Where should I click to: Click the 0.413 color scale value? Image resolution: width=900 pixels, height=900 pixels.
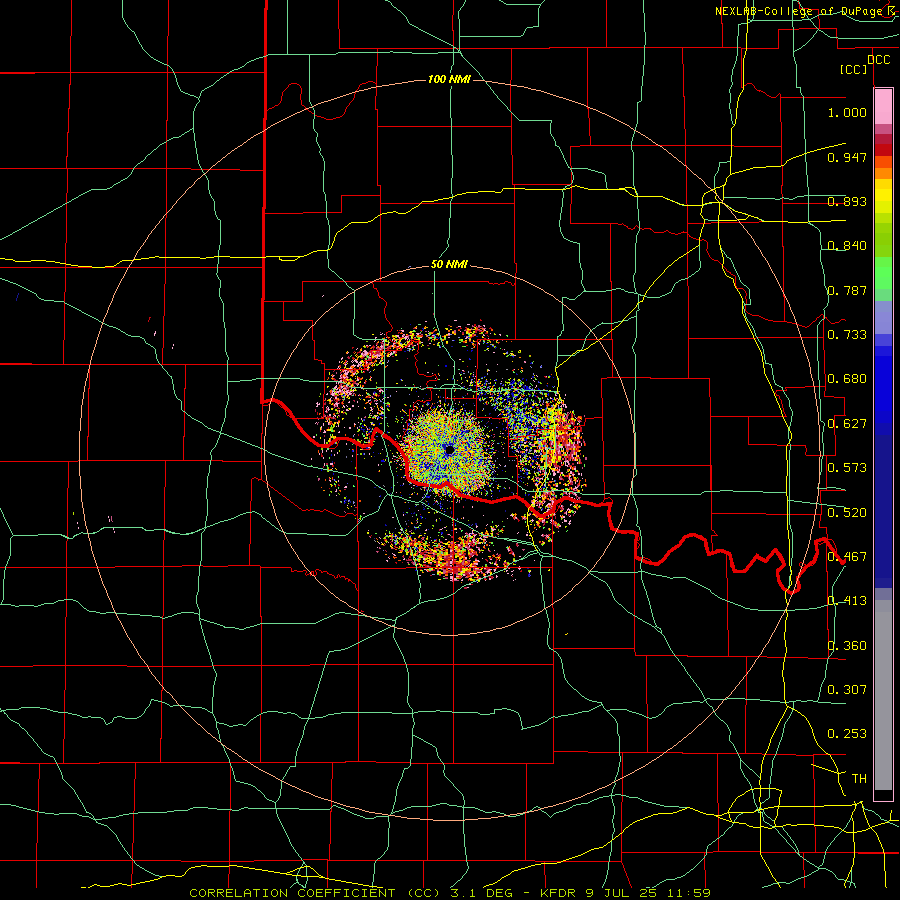(x=847, y=601)
